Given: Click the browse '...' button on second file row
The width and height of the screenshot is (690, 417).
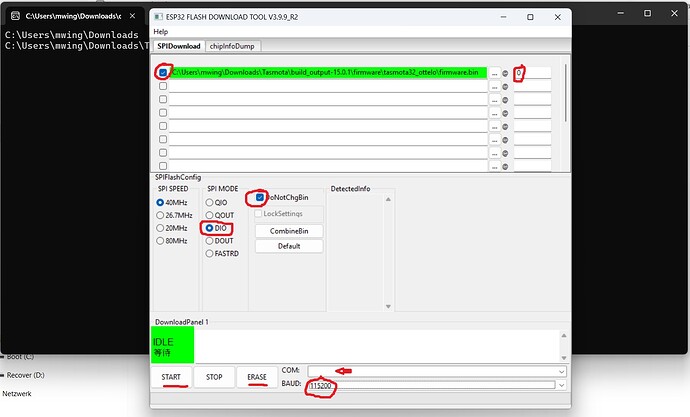Looking at the screenshot, I should point(494,86).
